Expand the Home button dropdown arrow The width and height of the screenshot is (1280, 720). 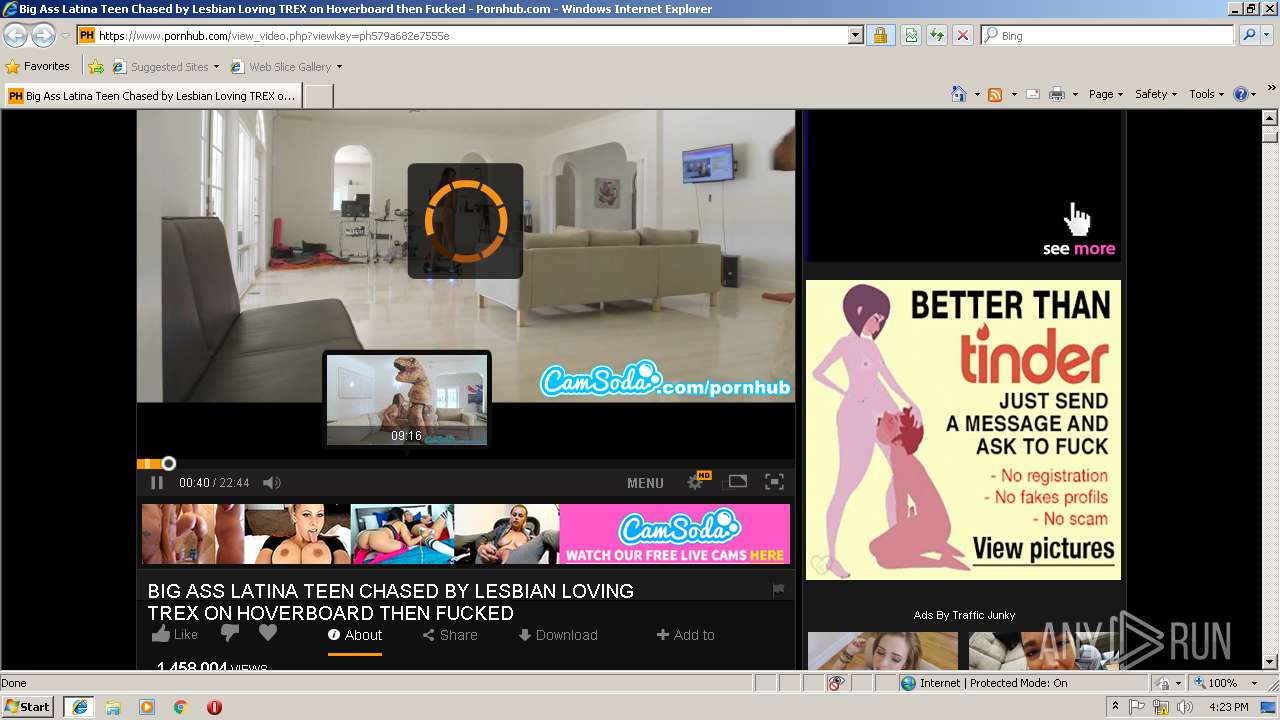pyautogui.click(x=975, y=94)
